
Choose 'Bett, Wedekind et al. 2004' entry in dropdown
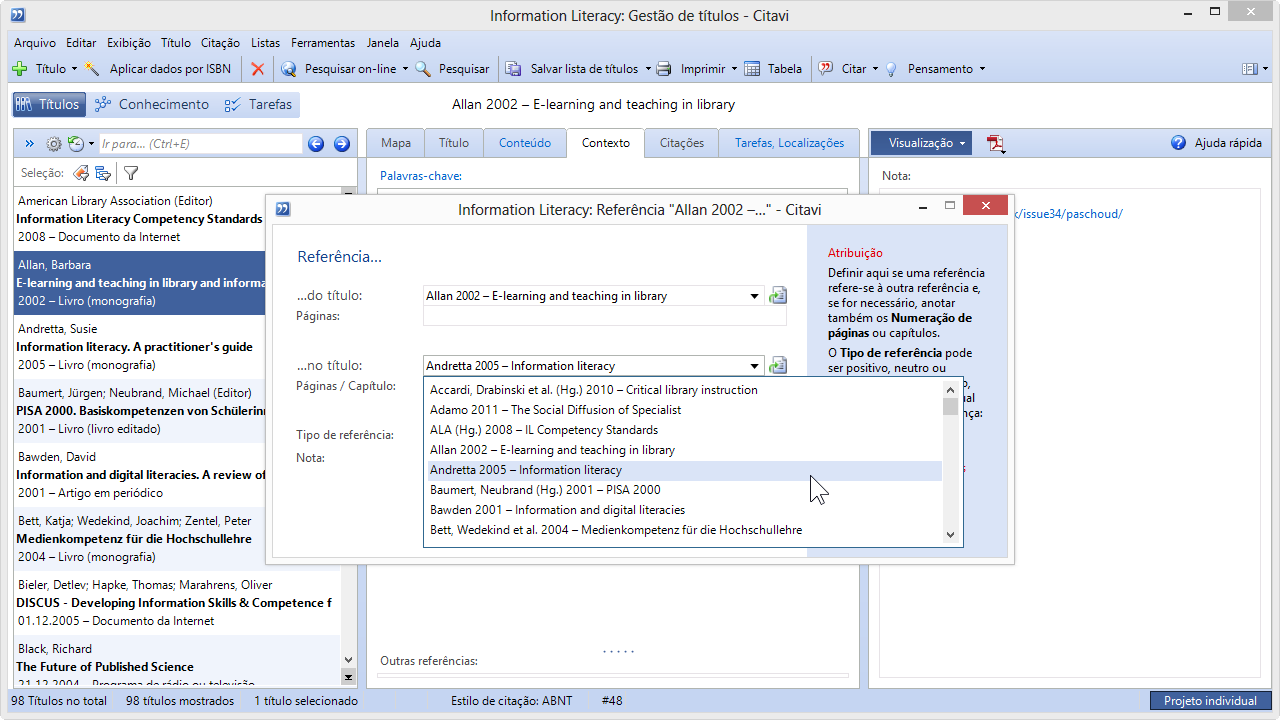684,530
